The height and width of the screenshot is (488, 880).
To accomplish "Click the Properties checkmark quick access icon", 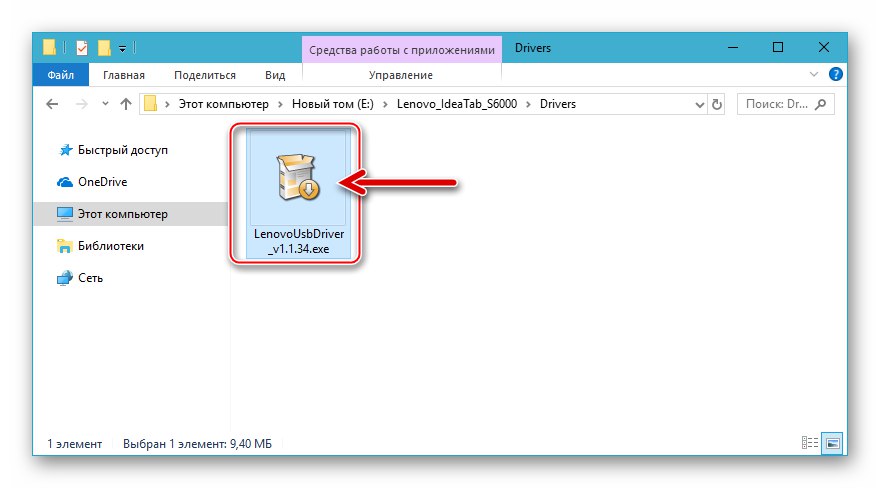I will click(82, 48).
